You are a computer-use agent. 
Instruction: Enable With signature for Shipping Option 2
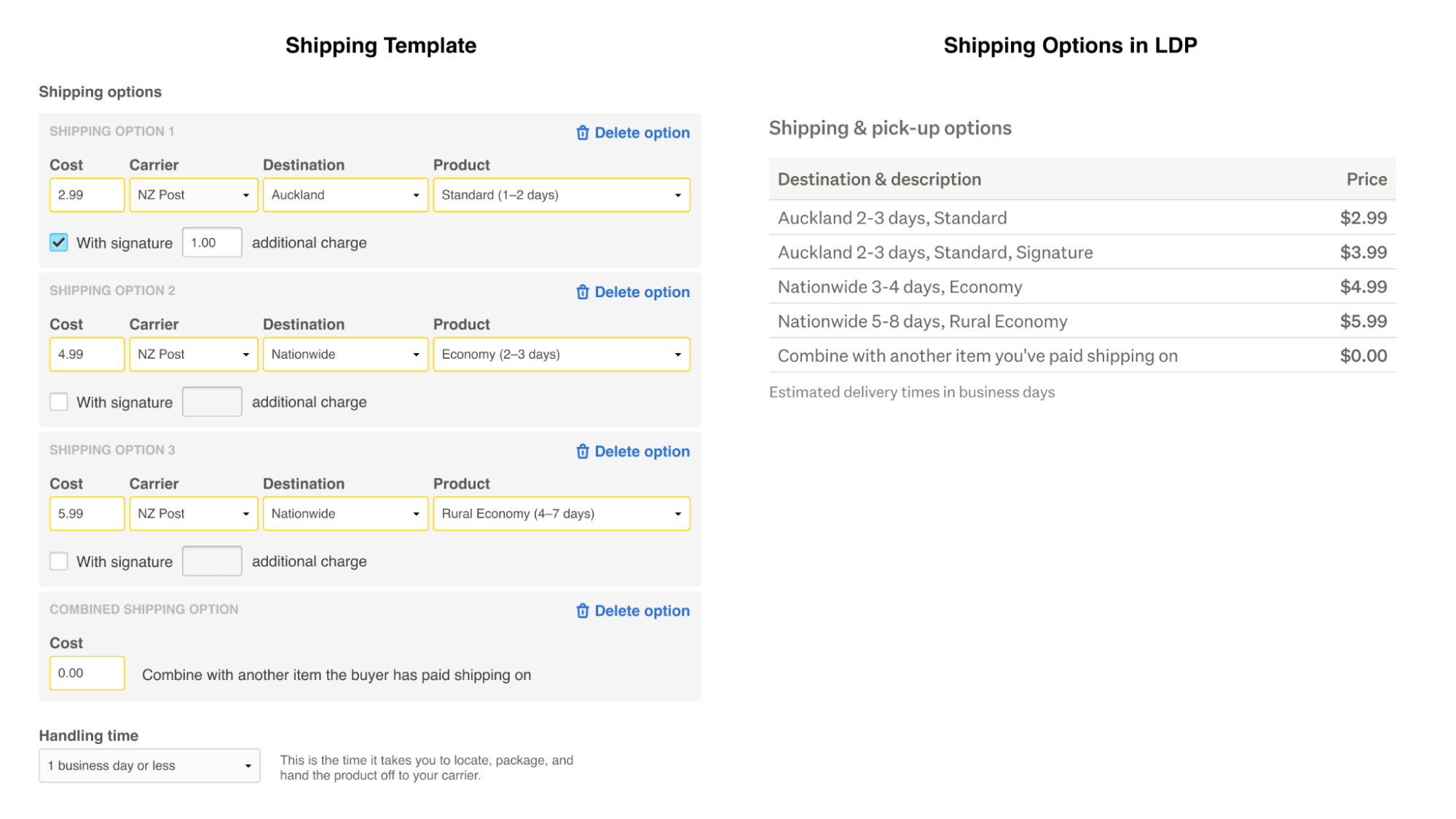[58, 401]
